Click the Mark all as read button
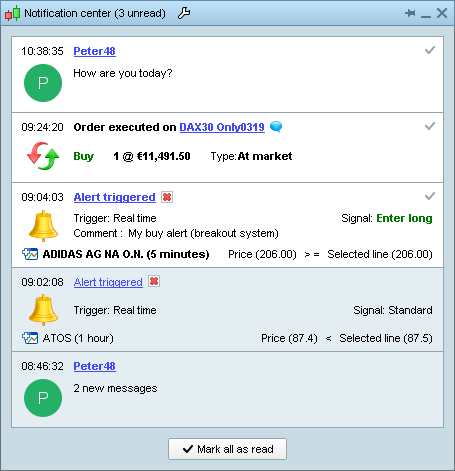Image resolution: width=455 pixels, height=471 pixels. click(x=227, y=449)
